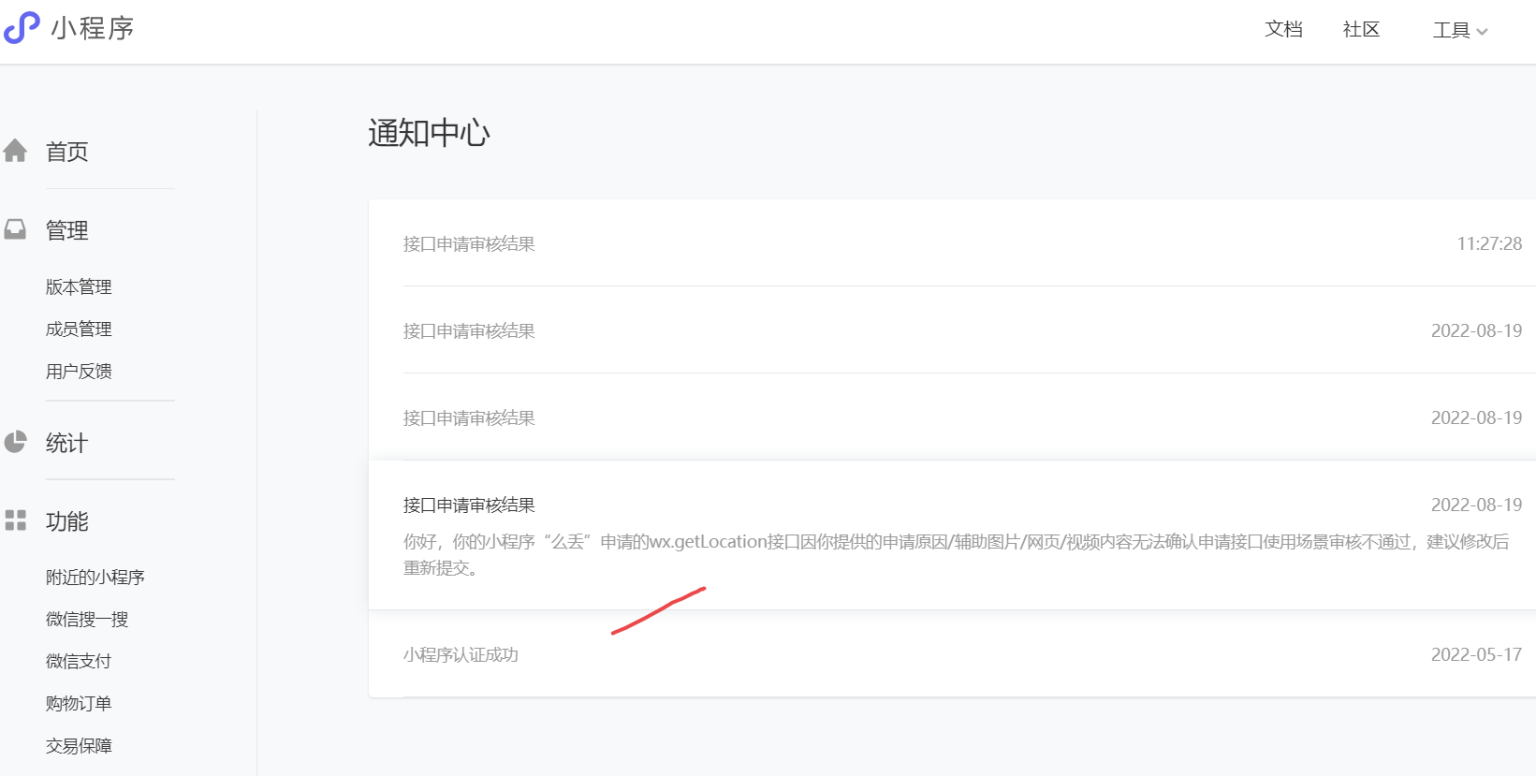Viewport: 1536px width, 776px height.
Task: Open the 管理 management section
Action: point(66,230)
